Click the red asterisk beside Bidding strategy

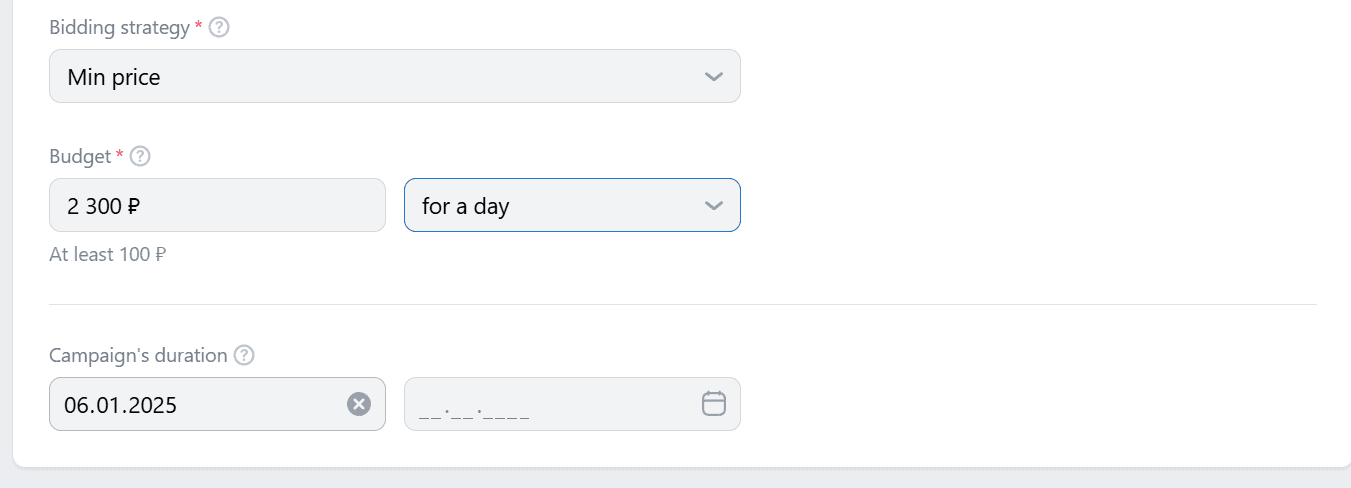198,25
